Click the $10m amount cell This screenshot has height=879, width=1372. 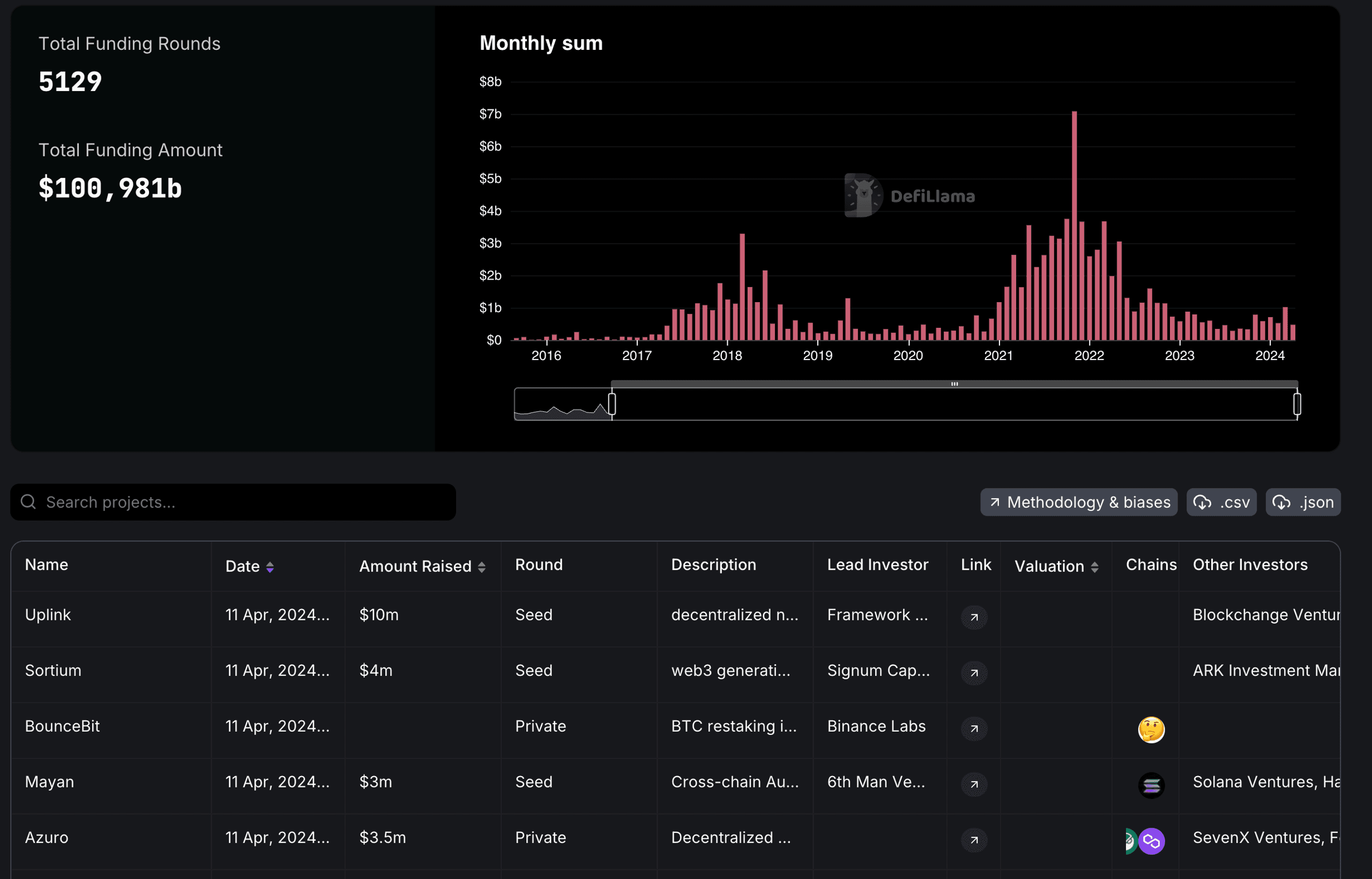point(379,615)
